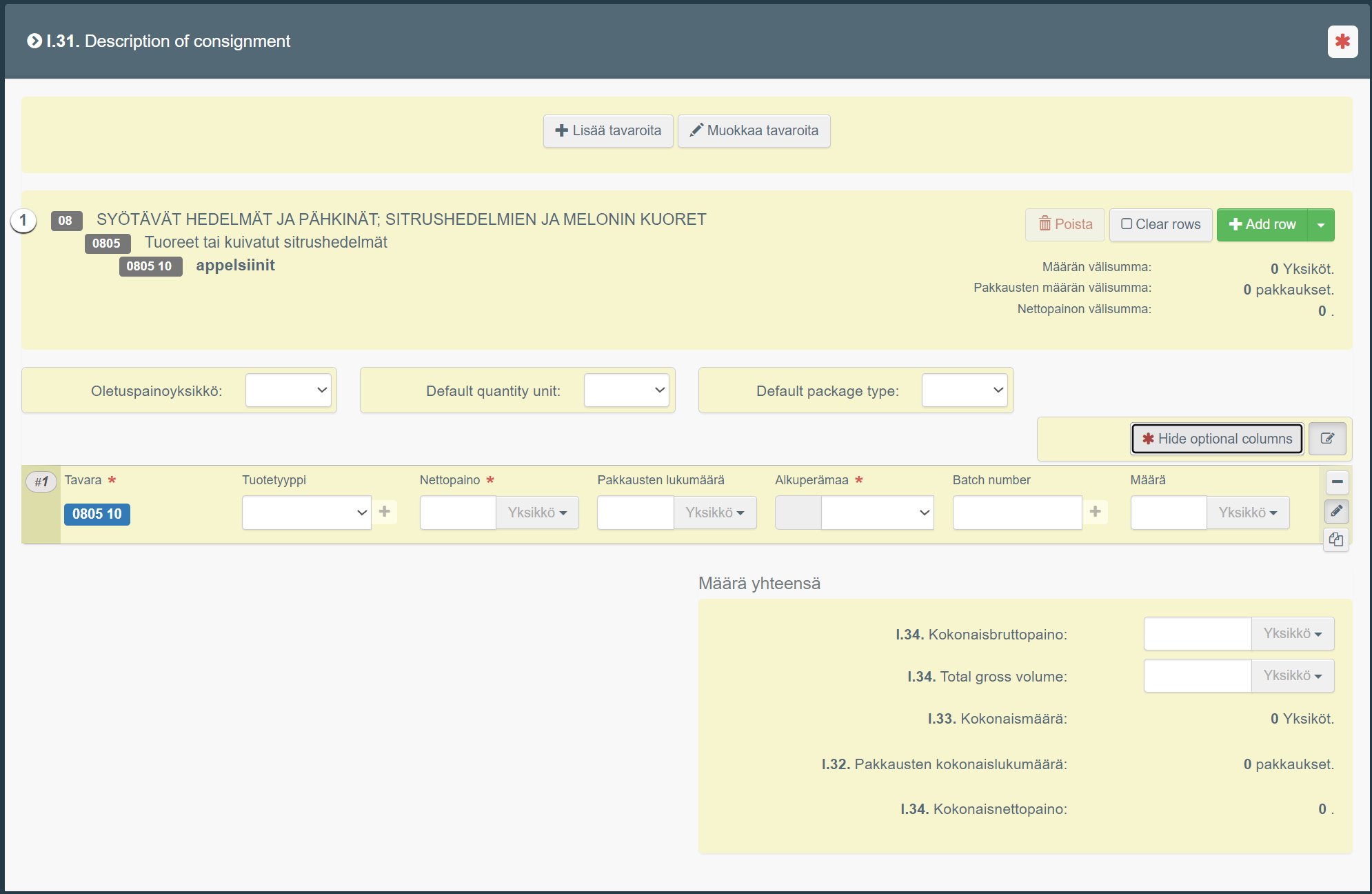Click the red asterisk icon in header
The image size is (1372, 894).
tap(1342, 41)
